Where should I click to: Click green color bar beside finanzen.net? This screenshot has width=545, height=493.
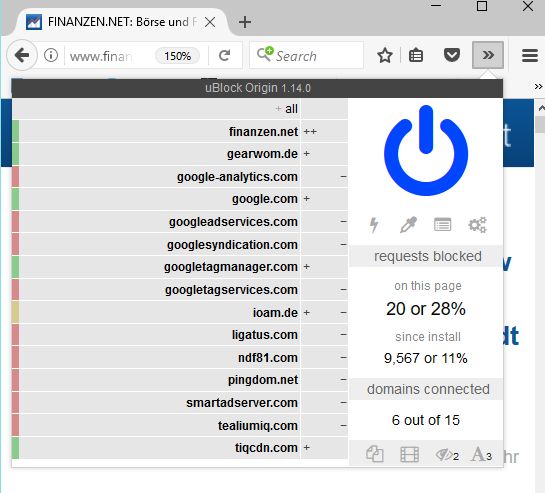coord(15,131)
